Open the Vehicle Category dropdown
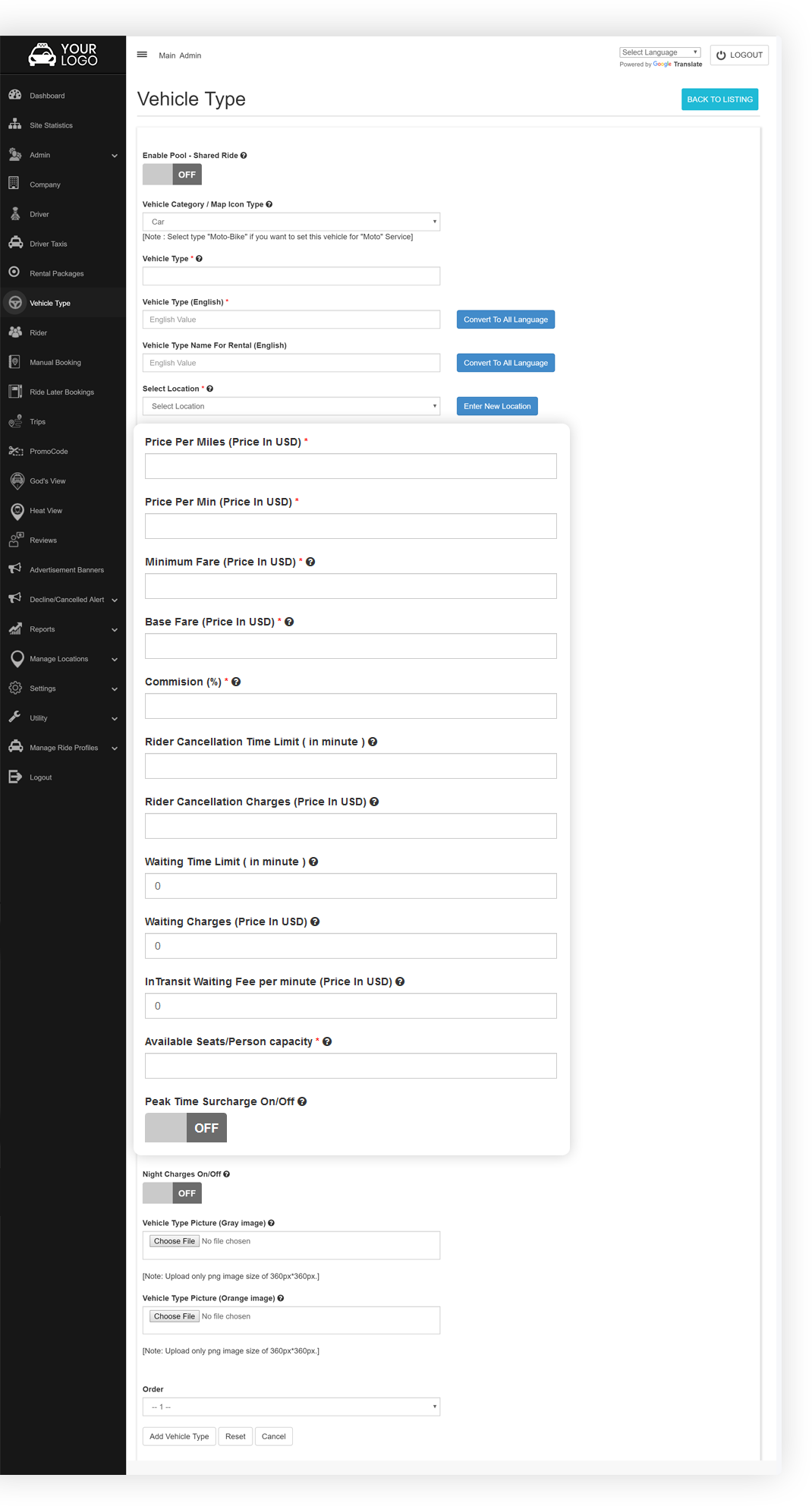This screenshot has height=1506, width=812. pyautogui.click(x=291, y=222)
